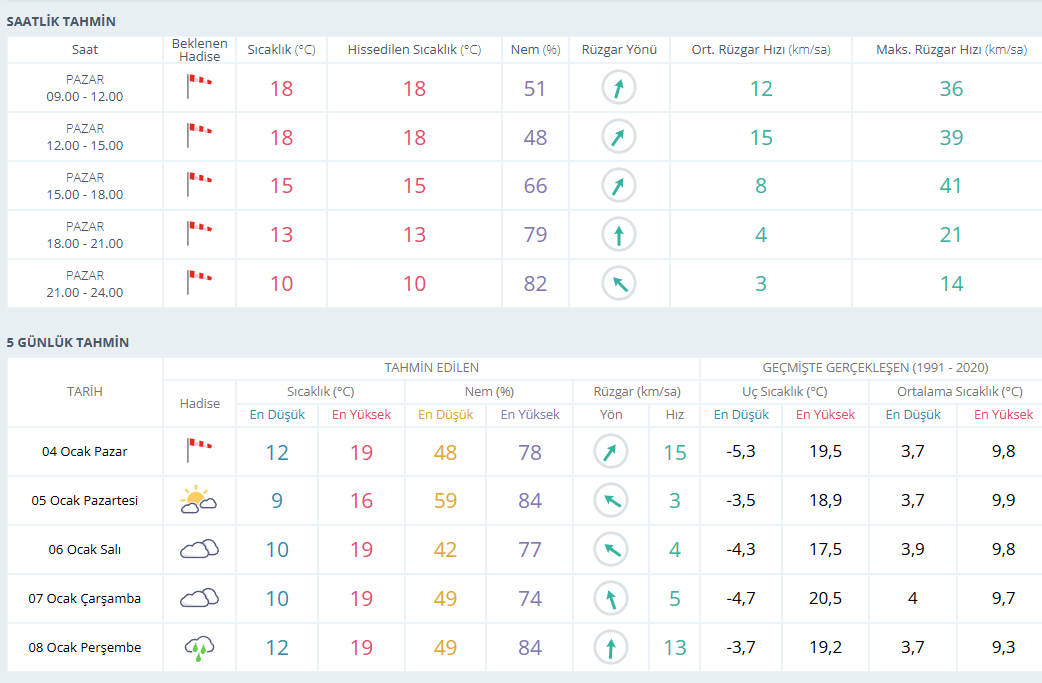
Task: Click the windsock icon for Pazar 15.00 - 18.00
Action: click(199, 185)
